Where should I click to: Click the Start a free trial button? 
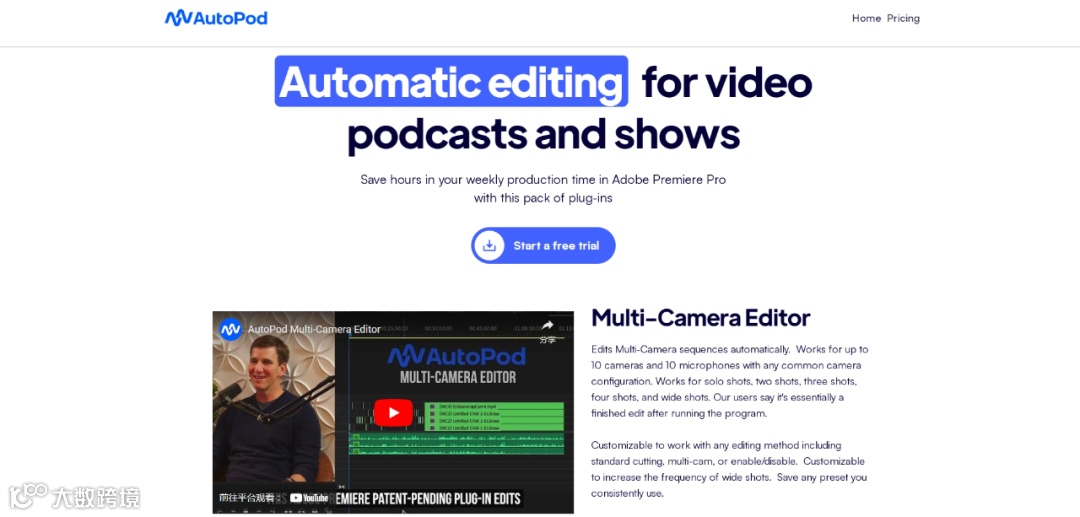click(x=543, y=246)
